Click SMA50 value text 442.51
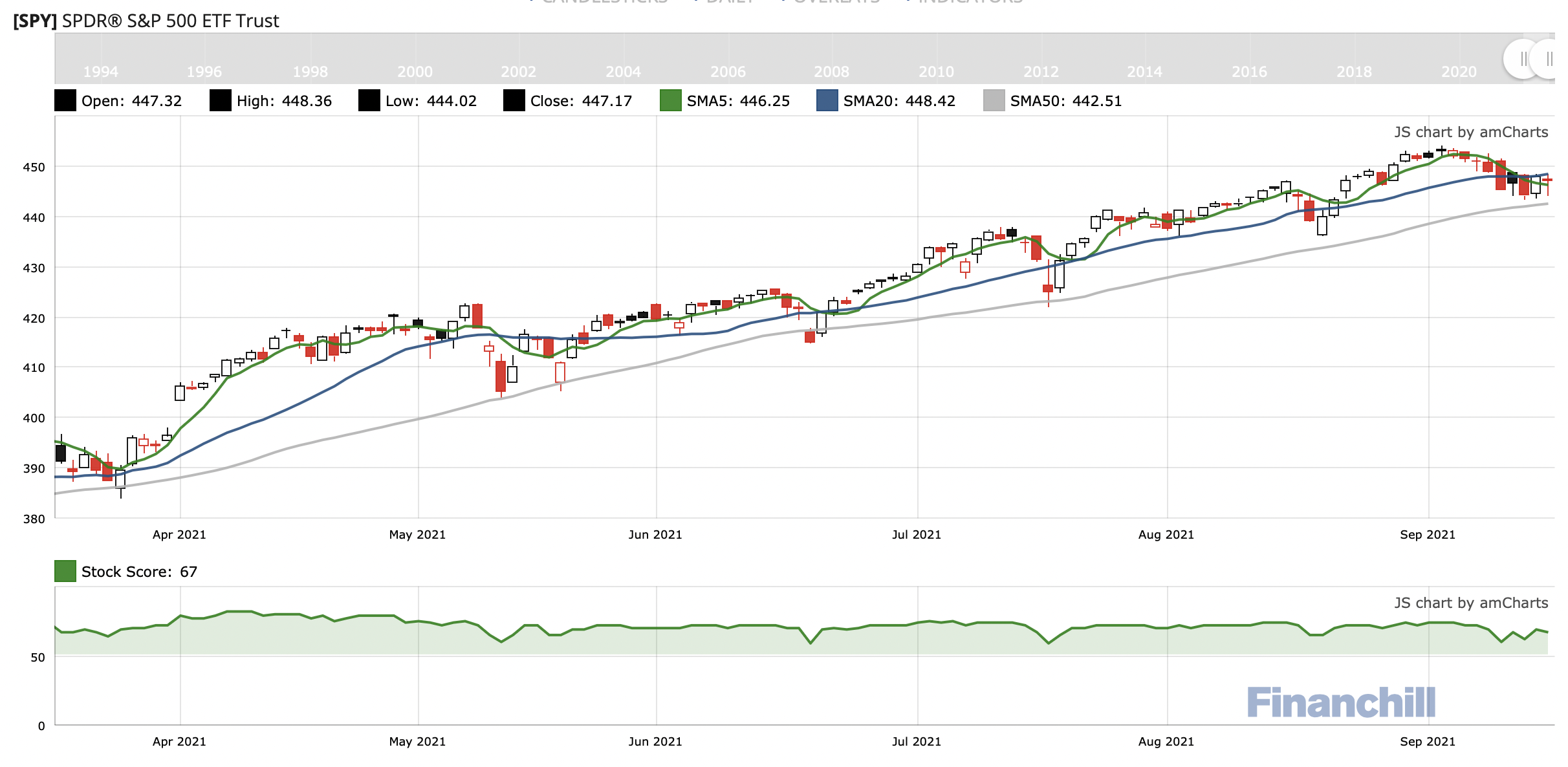 click(1096, 101)
